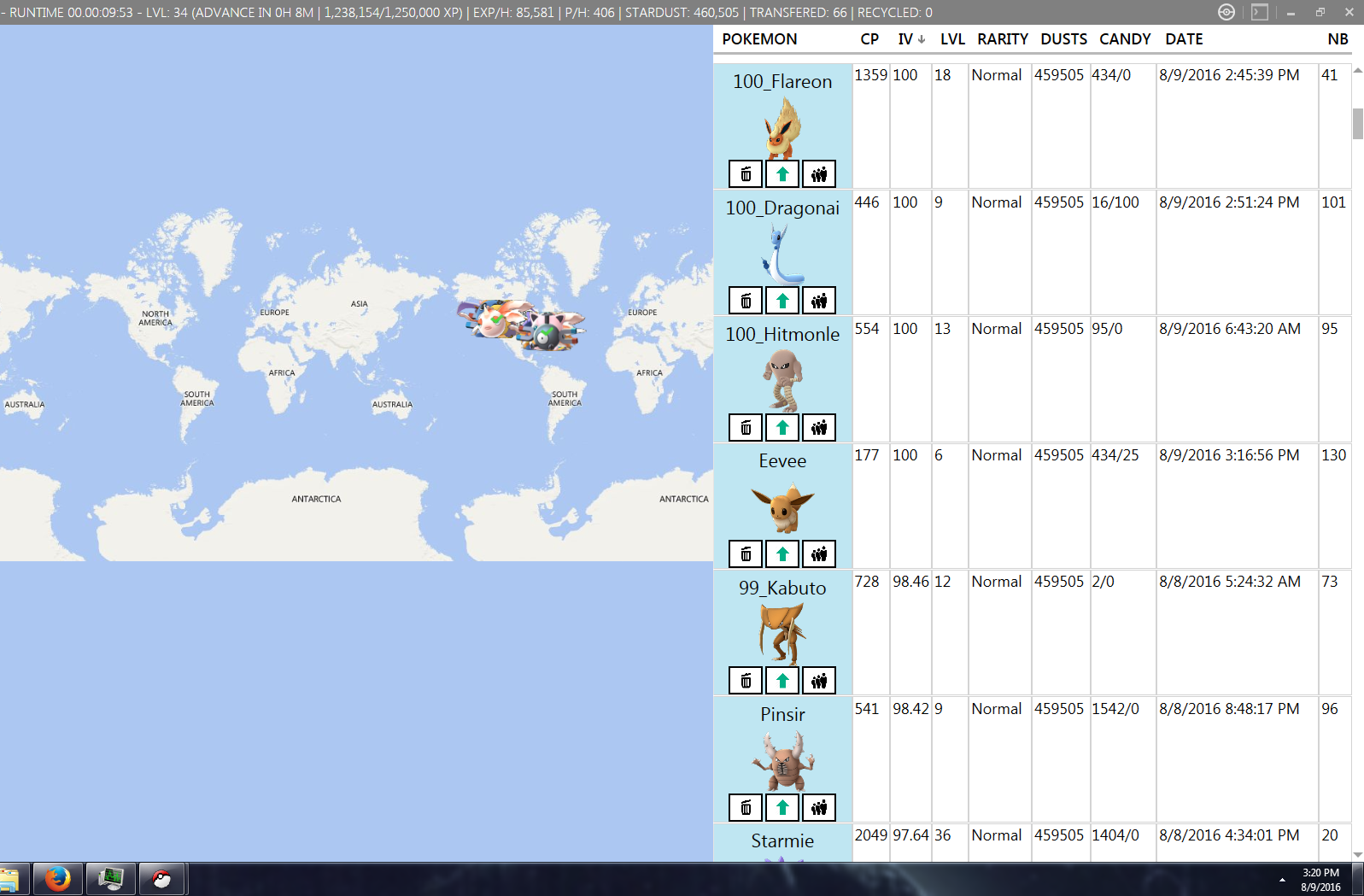This screenshot has height=896, width=1364.
Task: Transfer 100_Dragonai using its trash icon
Action: pyautogui.click(x=746, y=301)
